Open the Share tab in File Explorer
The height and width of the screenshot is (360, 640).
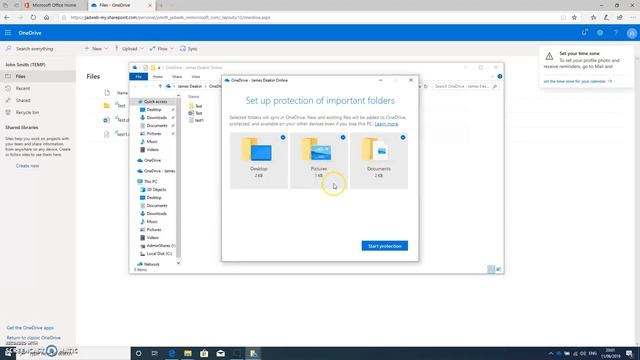177,77
